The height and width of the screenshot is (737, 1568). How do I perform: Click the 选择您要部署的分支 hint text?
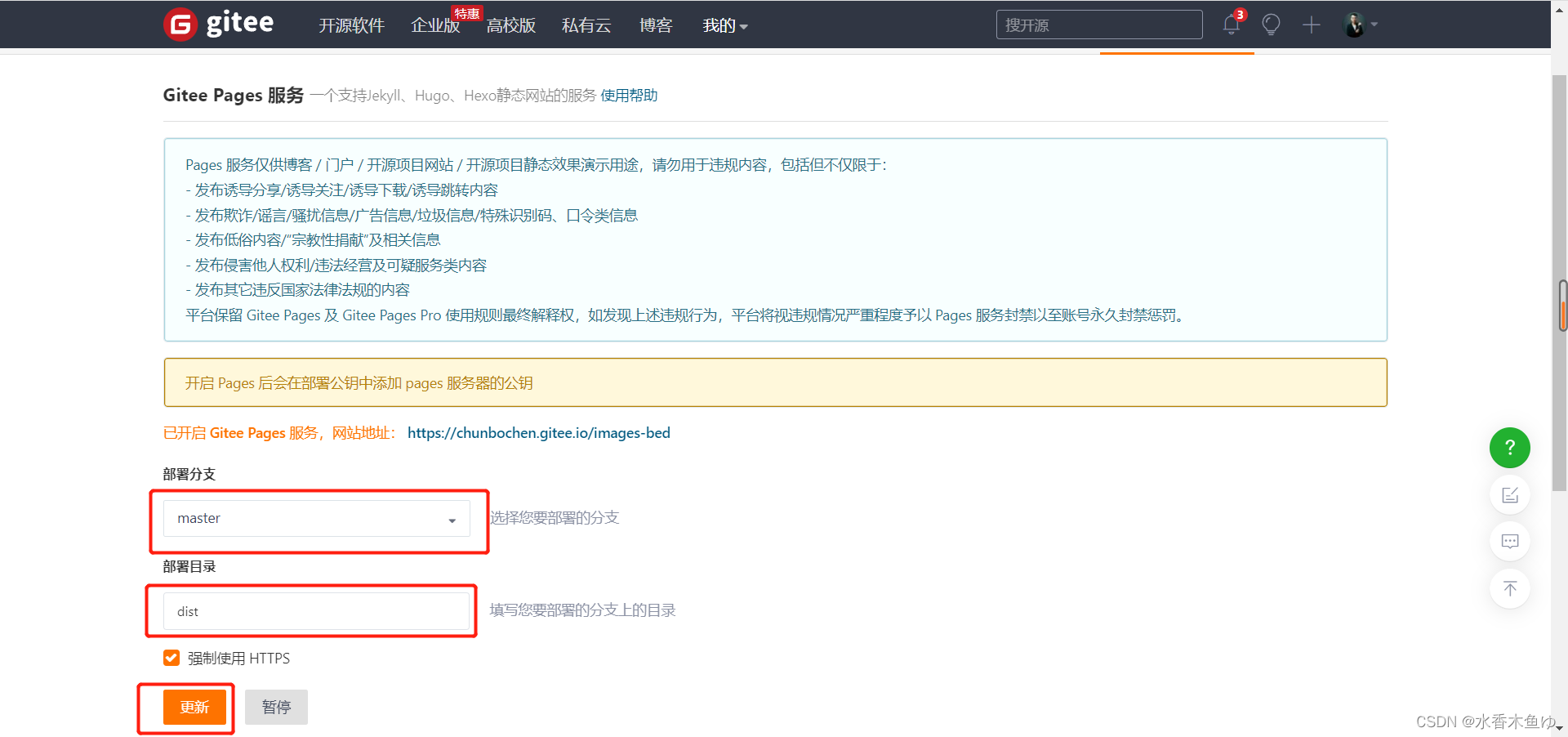555,518
